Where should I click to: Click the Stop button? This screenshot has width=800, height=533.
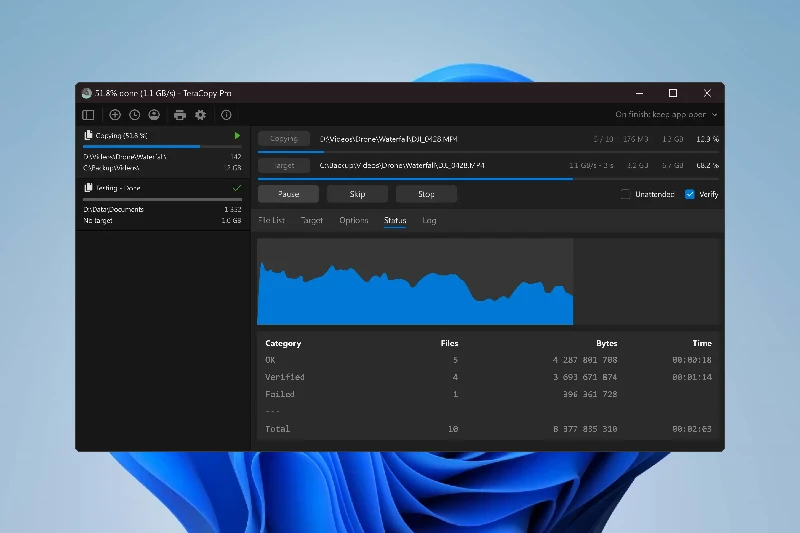point(426,194)
